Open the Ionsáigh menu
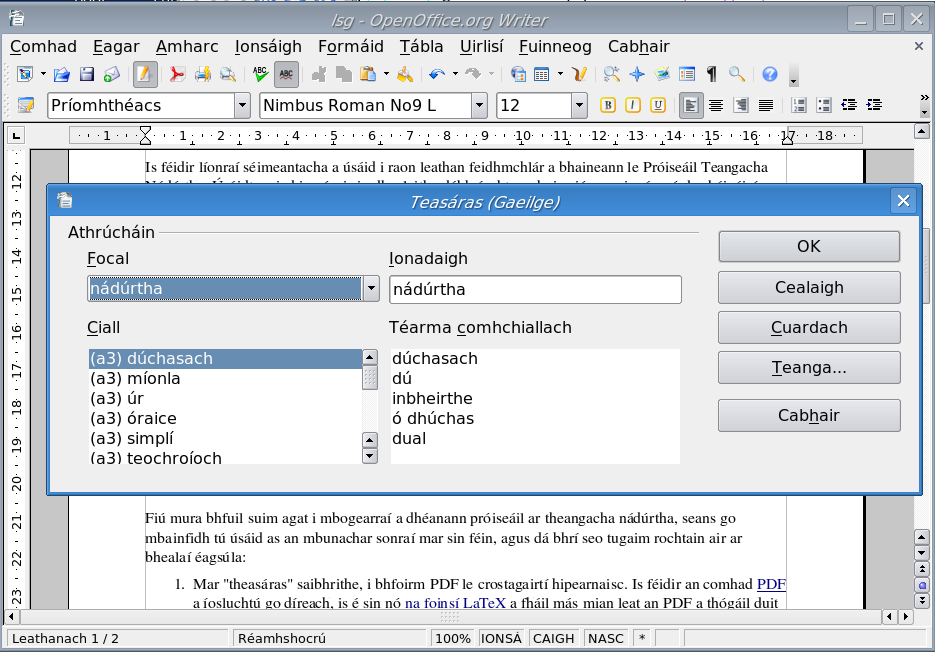 click(x=268, y=47)
